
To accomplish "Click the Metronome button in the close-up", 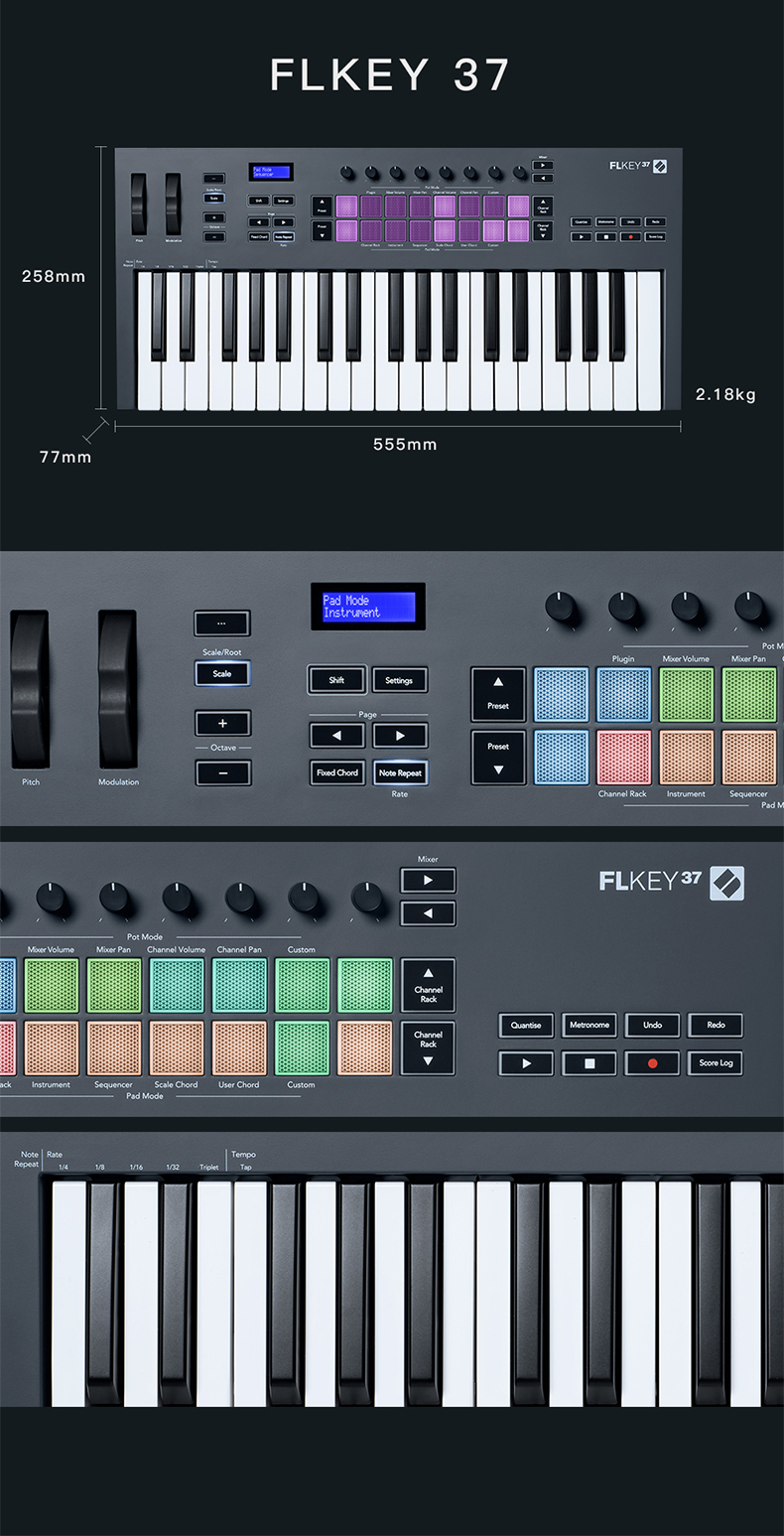I will coord(588,1025).
